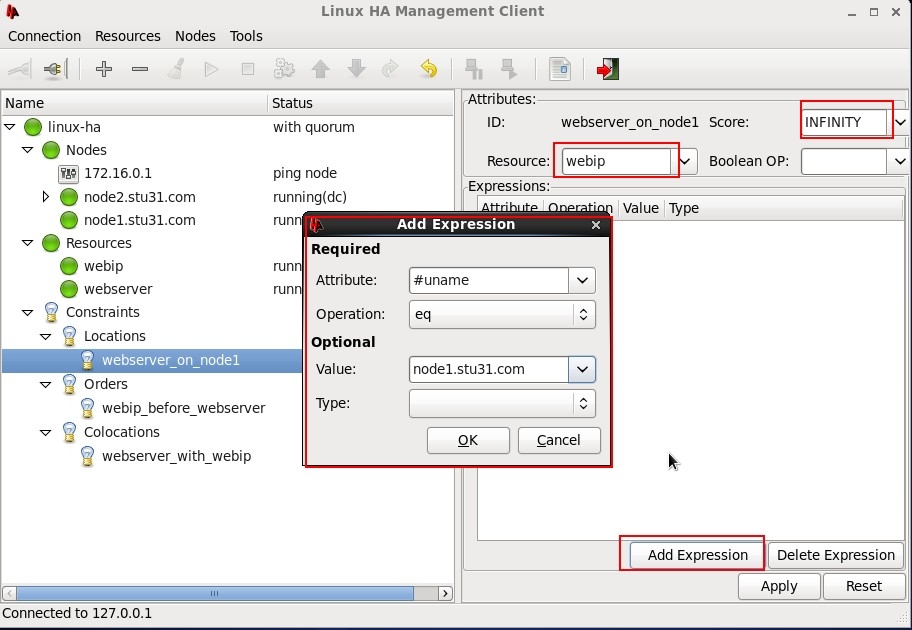Click the start resource play icon

pos(211,69)
